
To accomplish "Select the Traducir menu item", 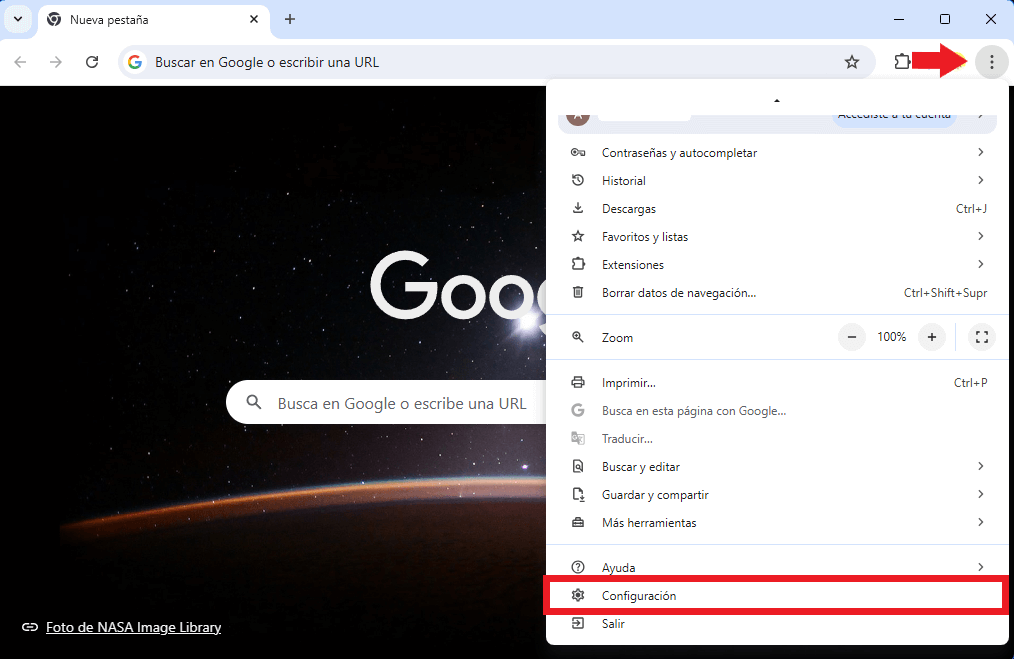I will pos(777,438).
